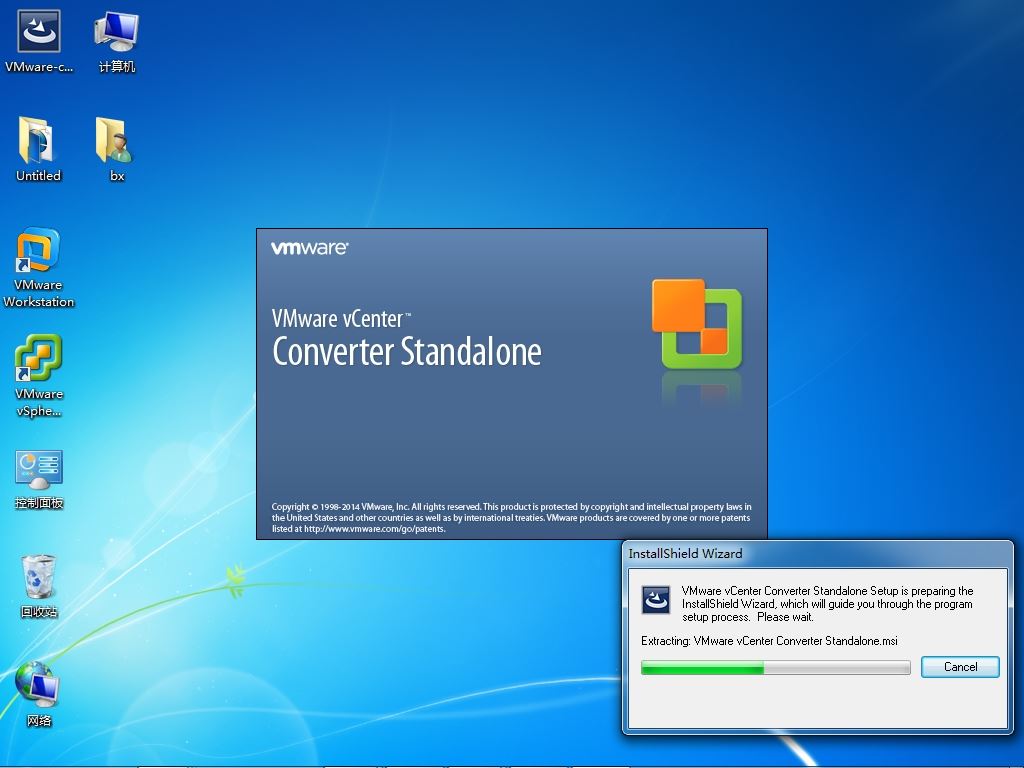Click the extraction progress bar

click(775, 667)
